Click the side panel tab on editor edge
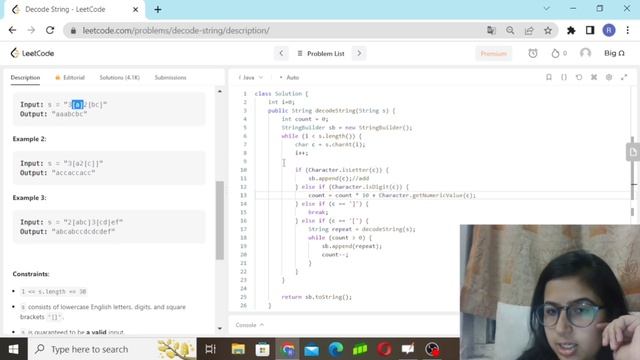The image size is (640, 360). pyautogui.click(x=633, y=152)
